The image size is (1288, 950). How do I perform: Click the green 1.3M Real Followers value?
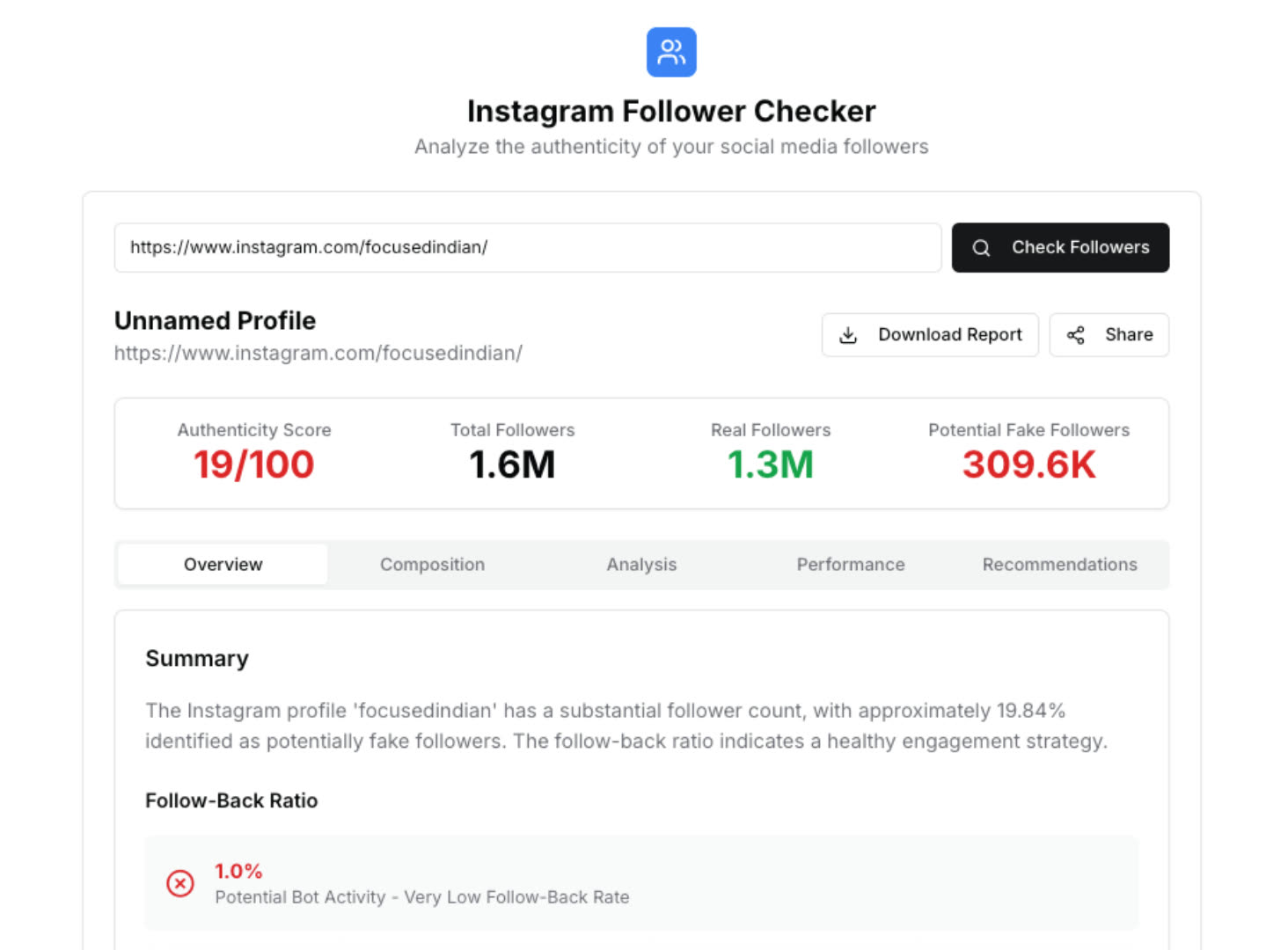771,464
